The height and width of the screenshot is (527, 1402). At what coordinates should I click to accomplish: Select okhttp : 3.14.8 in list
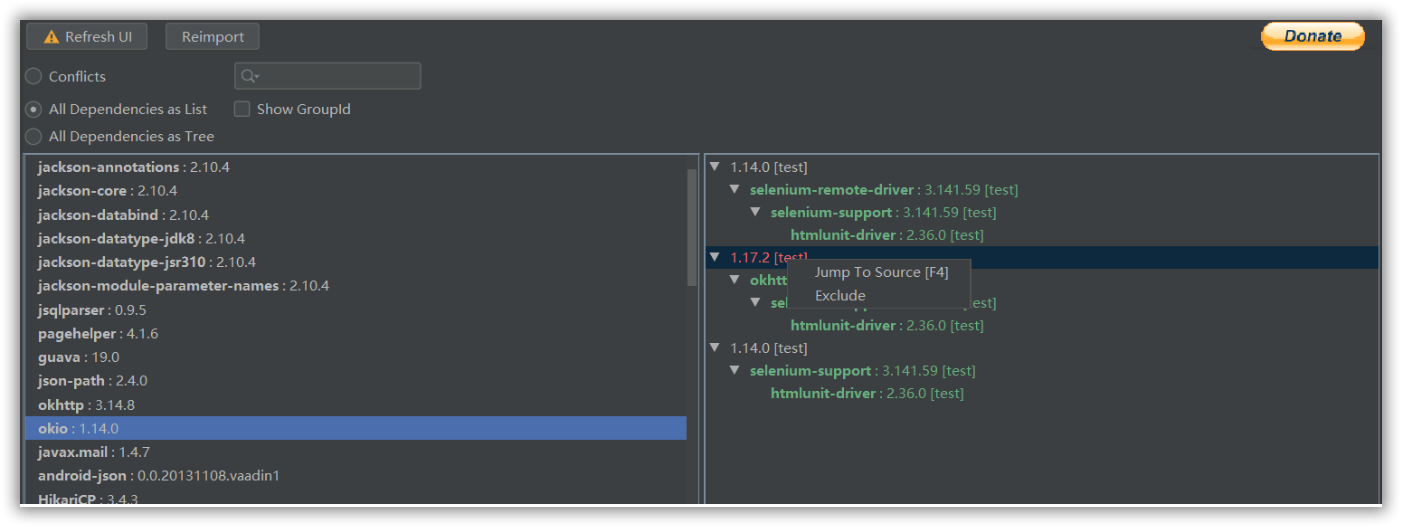coord(356,404)
